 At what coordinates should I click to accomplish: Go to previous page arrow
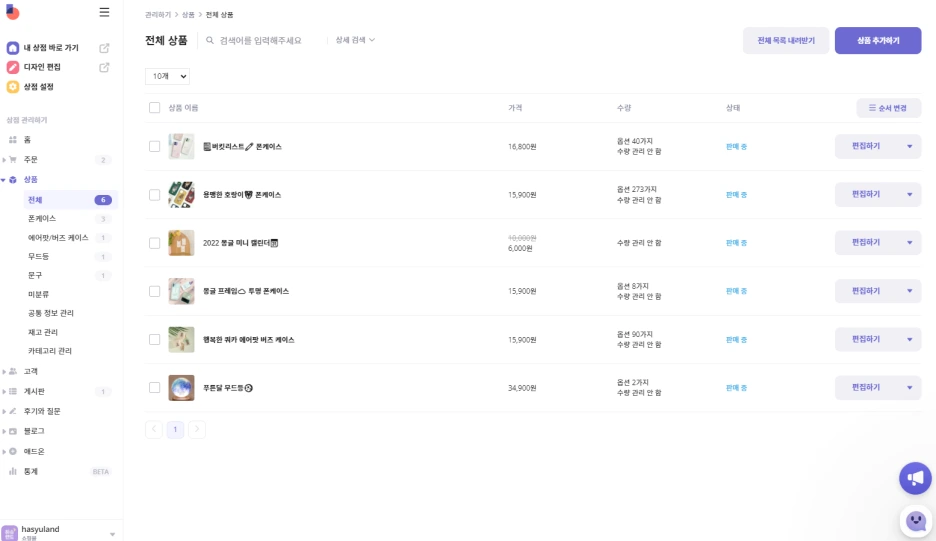pyautogui.click(x=154, y=429)
